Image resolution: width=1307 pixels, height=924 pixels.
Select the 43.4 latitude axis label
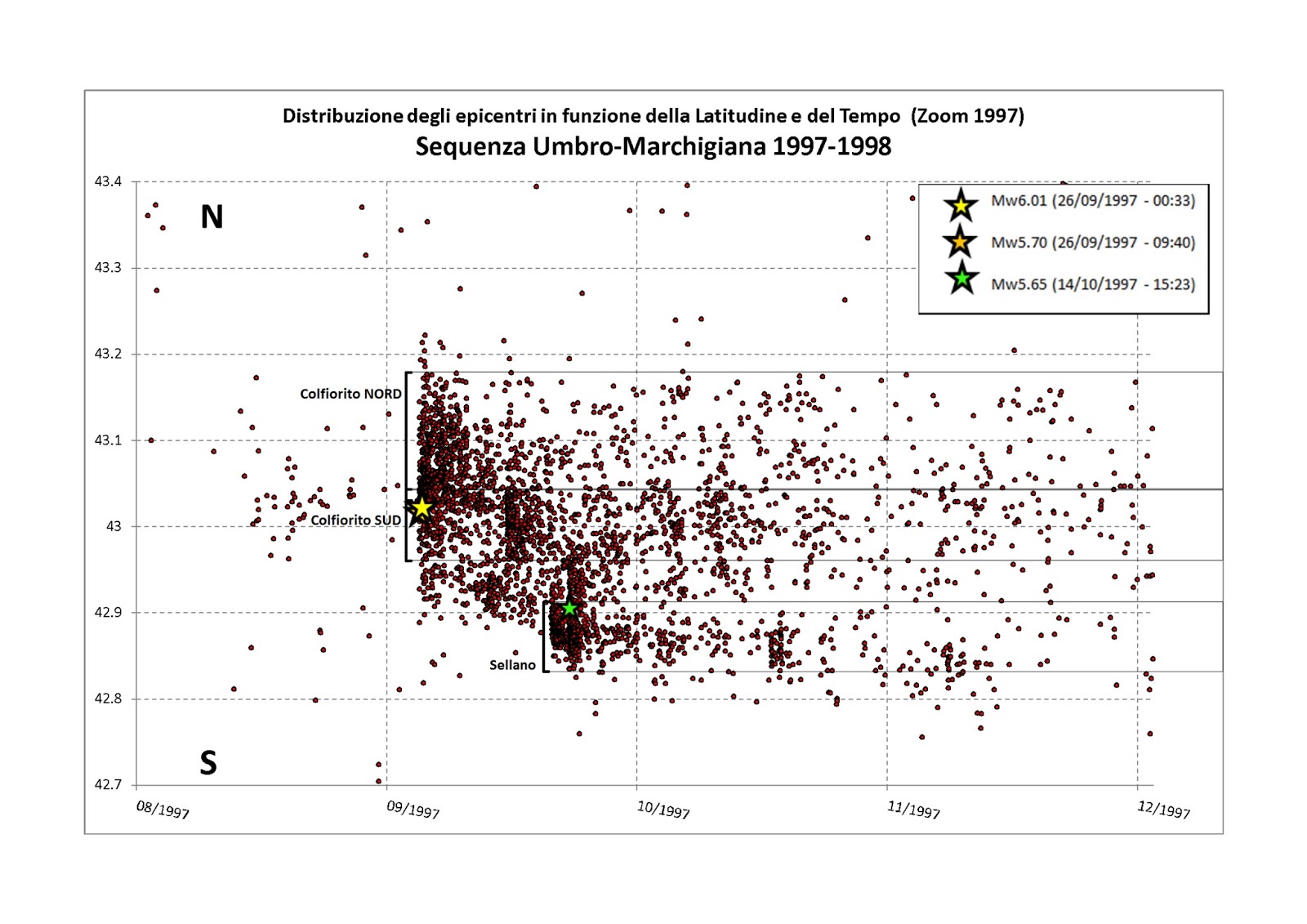coord(109,181)
